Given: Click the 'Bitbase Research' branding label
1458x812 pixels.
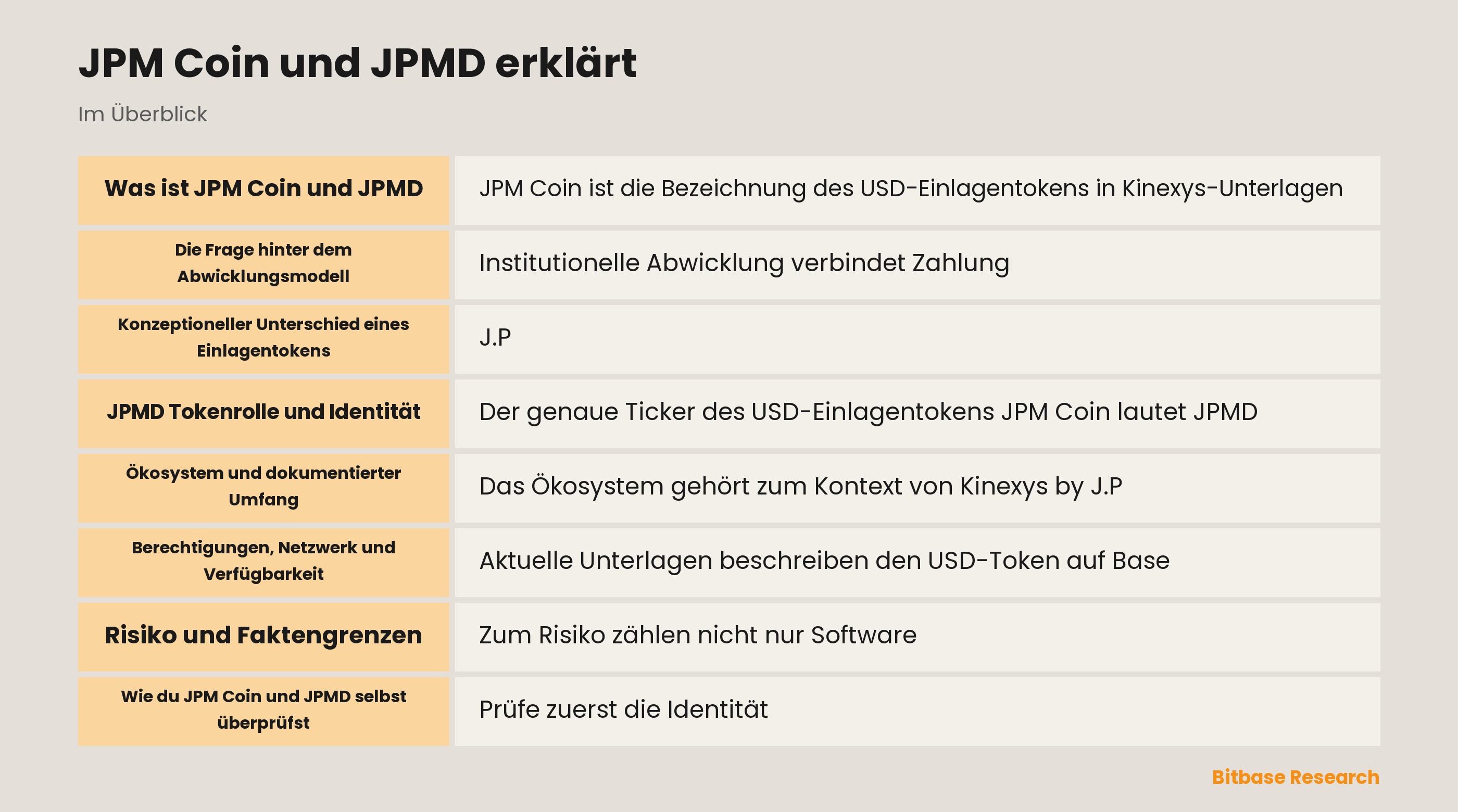Looking at the screenshot, I should [1295, 777].
